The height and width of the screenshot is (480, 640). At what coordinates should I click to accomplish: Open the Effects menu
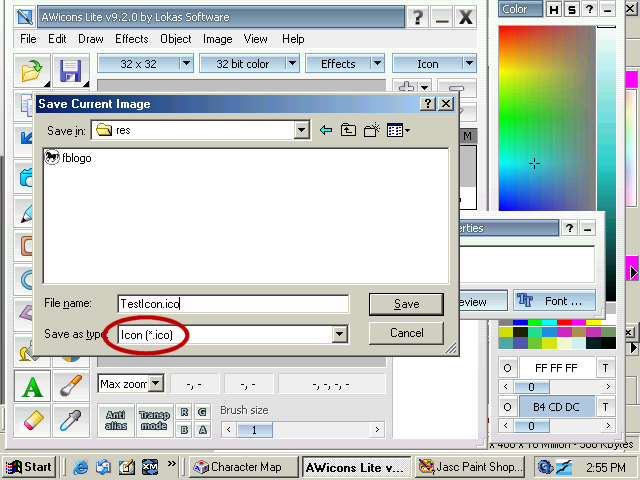pyautogui.click(x=131, y=39)
